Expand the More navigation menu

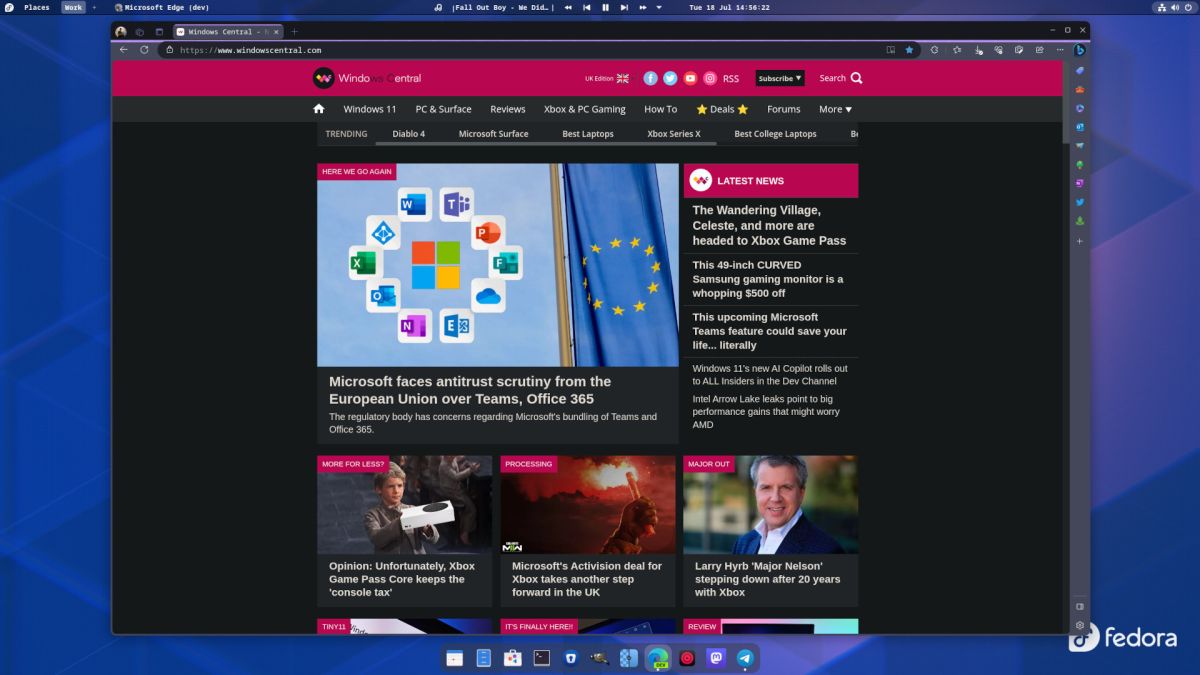point(835,109)
